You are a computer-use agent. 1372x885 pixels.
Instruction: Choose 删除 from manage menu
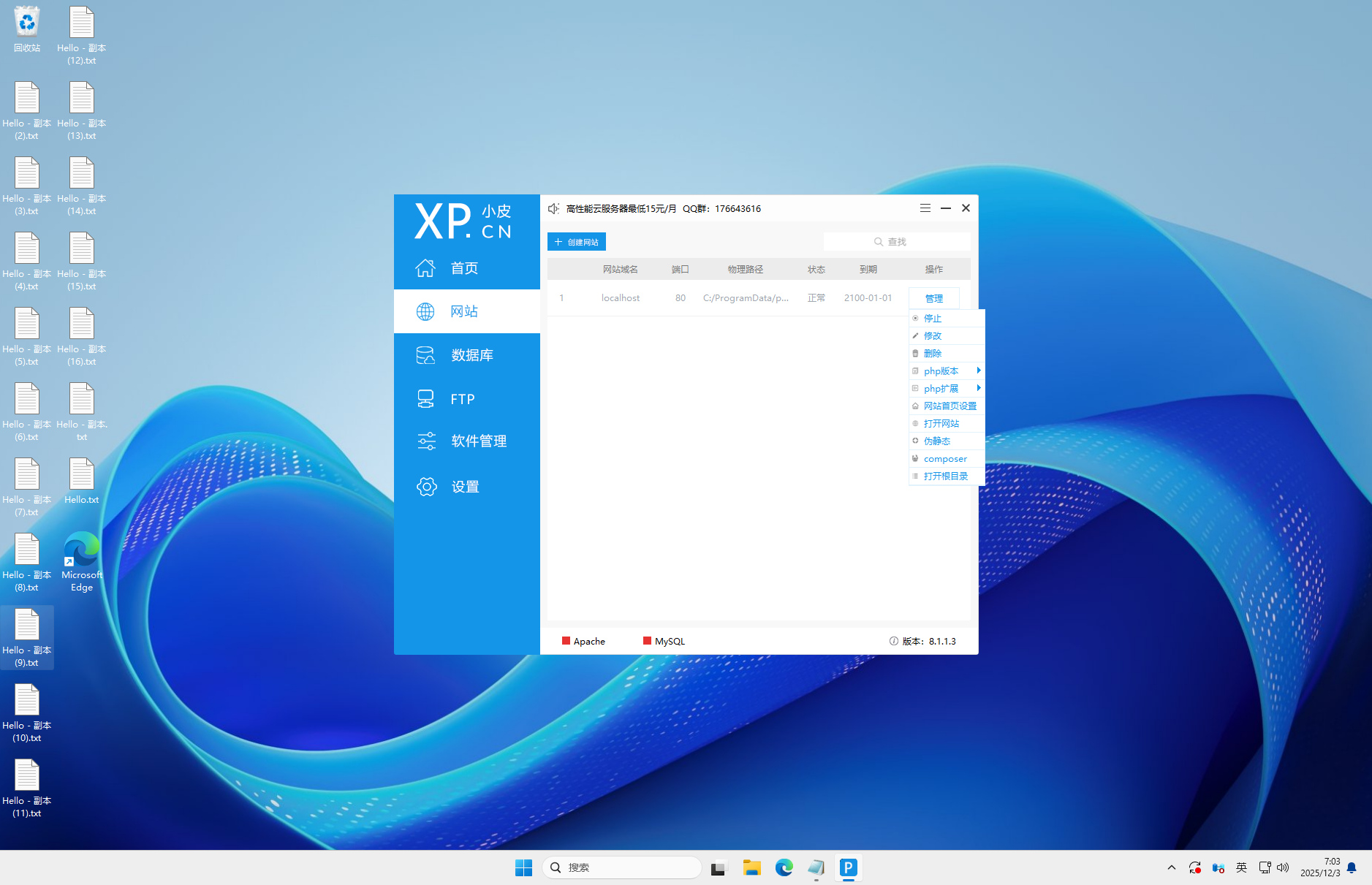[x=947, y=353]
